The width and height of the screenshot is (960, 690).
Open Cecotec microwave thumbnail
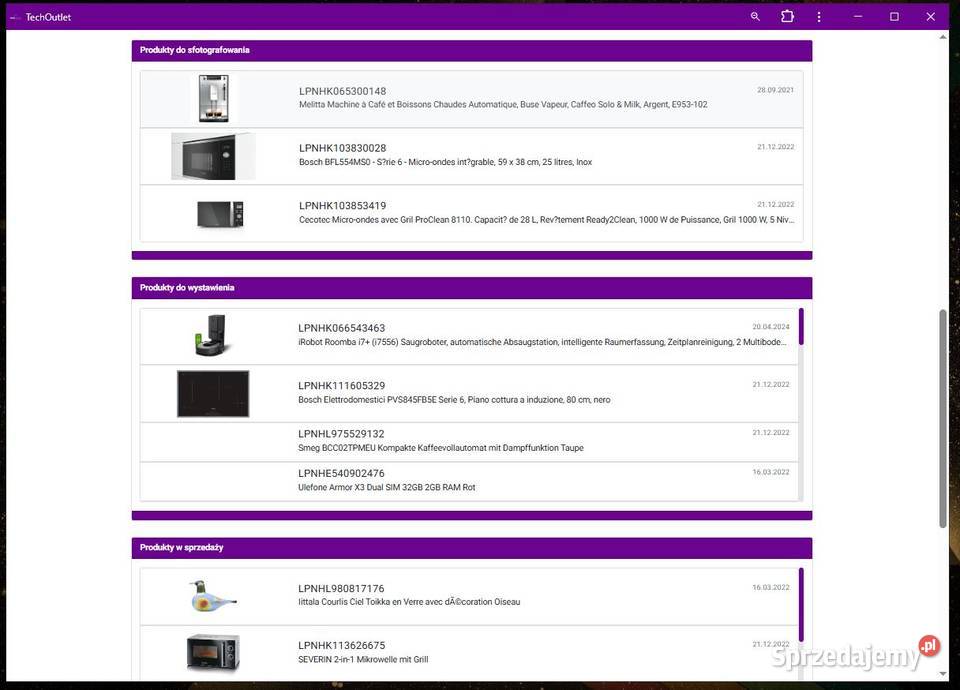220,214
